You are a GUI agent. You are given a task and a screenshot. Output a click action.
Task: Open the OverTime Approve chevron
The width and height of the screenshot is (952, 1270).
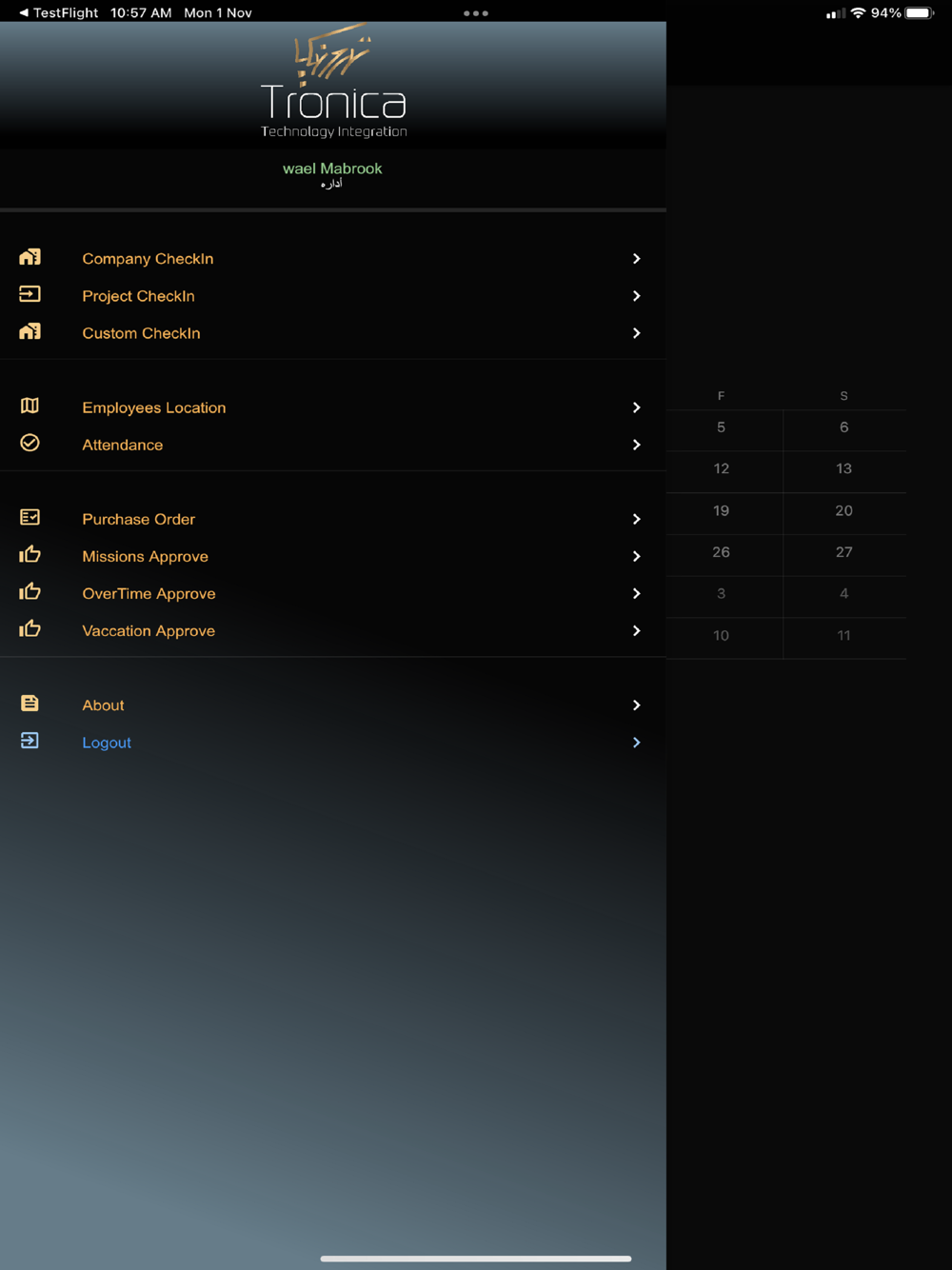pos(637,593)
